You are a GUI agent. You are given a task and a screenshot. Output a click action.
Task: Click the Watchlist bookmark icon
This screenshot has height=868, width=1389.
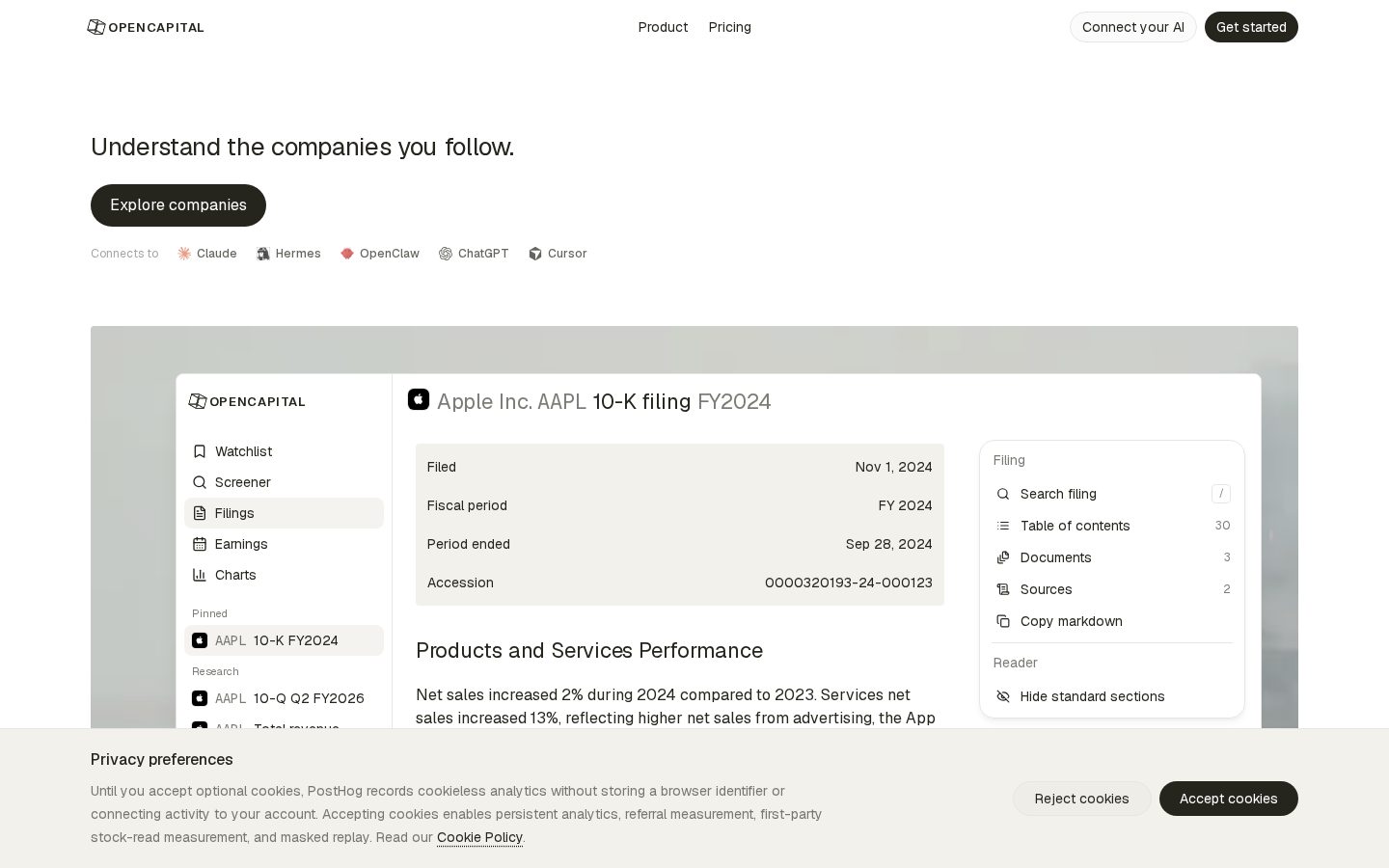(x=200, y=451)
